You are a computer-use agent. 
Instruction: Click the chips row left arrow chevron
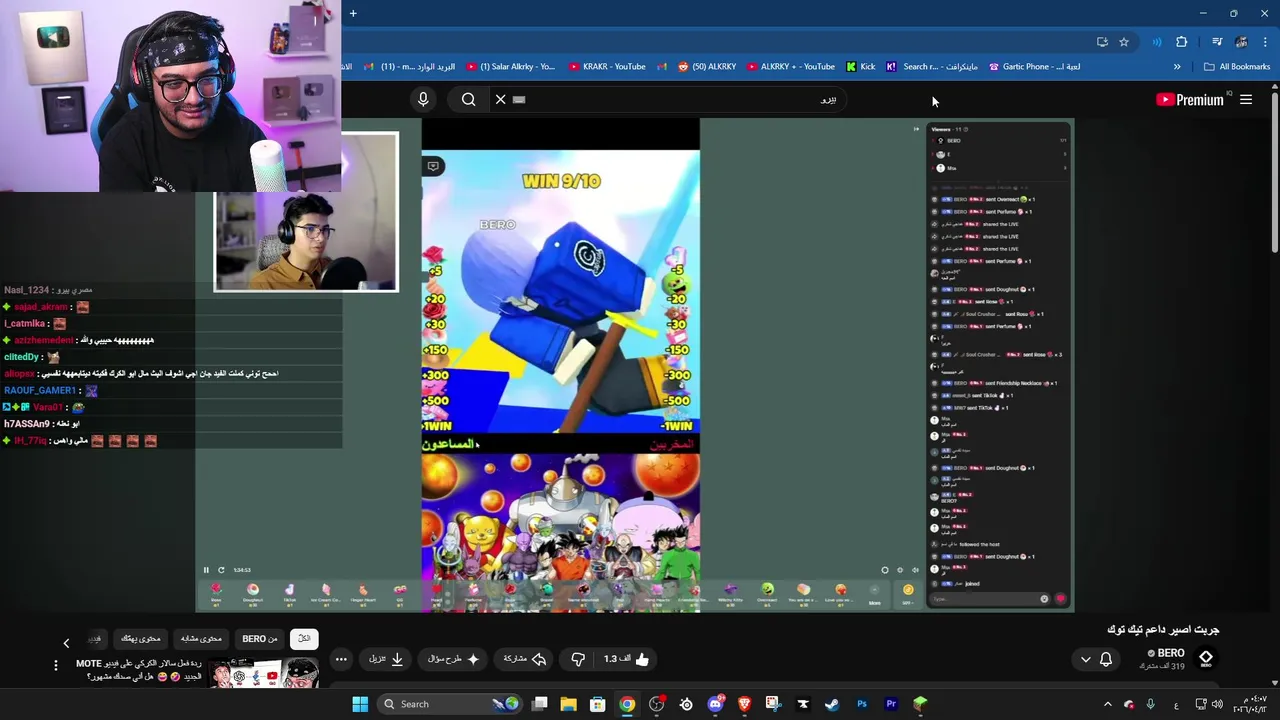[66, 643]
